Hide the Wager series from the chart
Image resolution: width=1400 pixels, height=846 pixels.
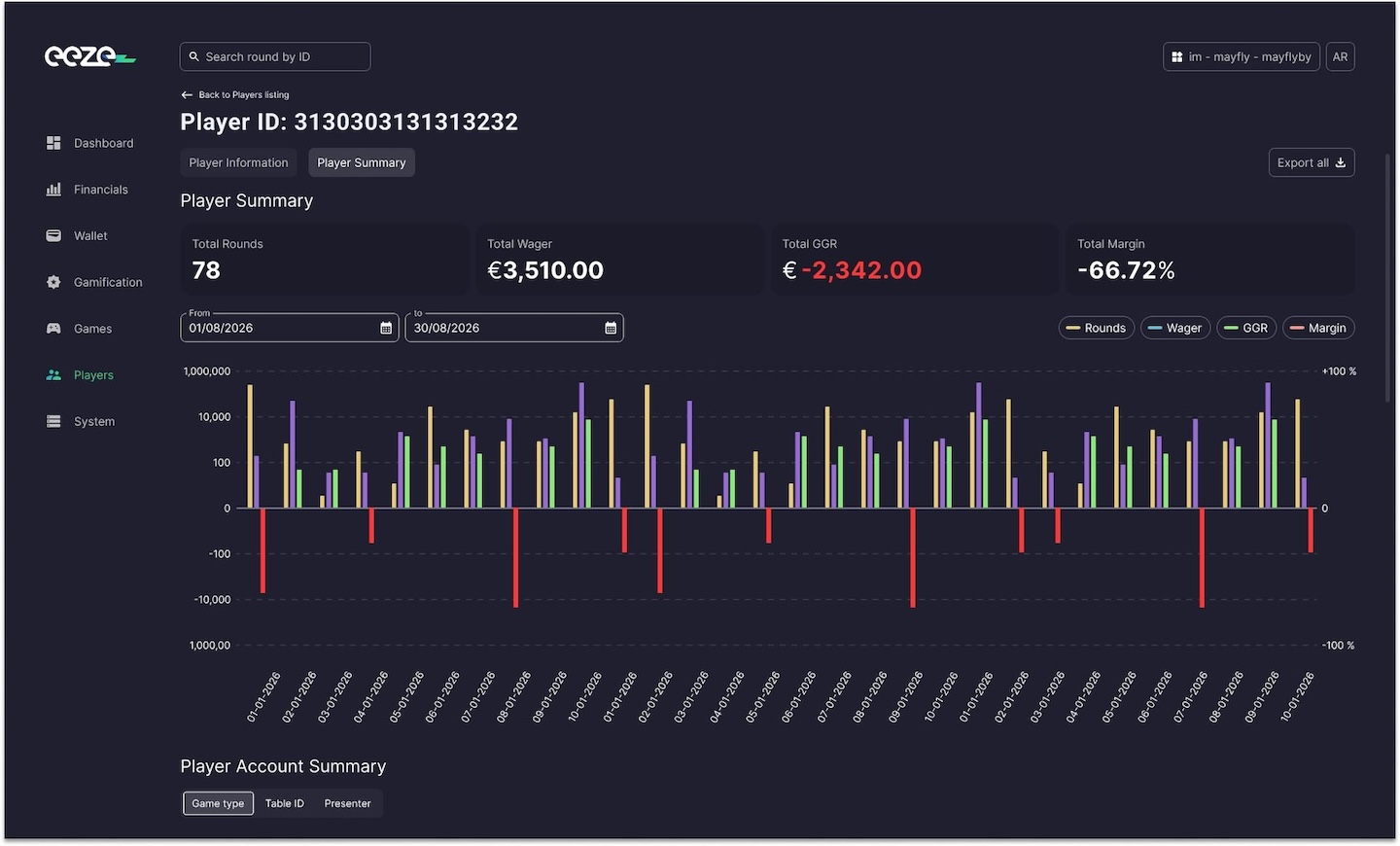(1174, 328)
